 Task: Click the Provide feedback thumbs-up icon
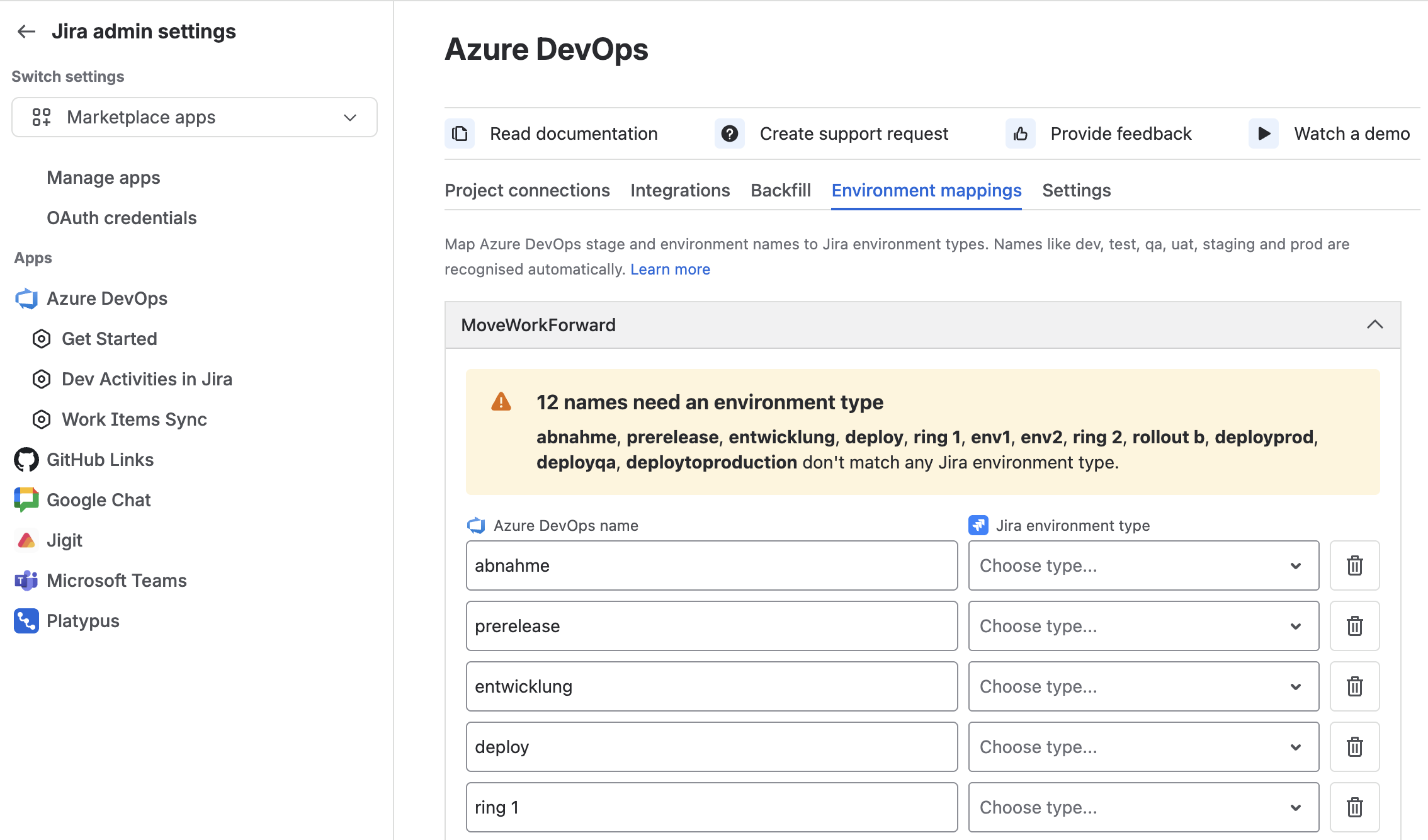click(1020, 133)
